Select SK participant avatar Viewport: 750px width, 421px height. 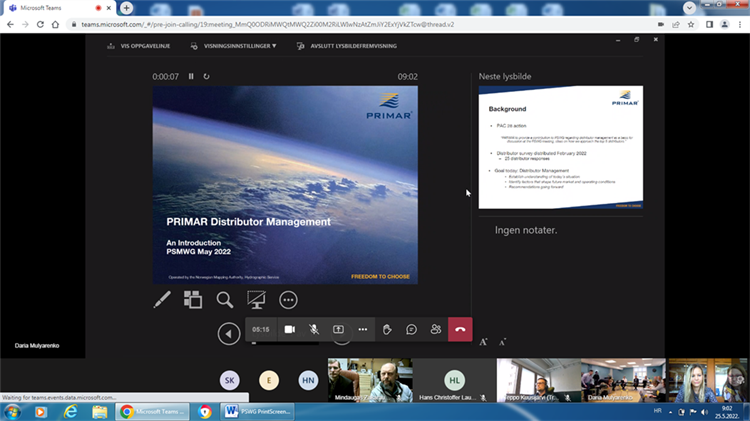230,380
